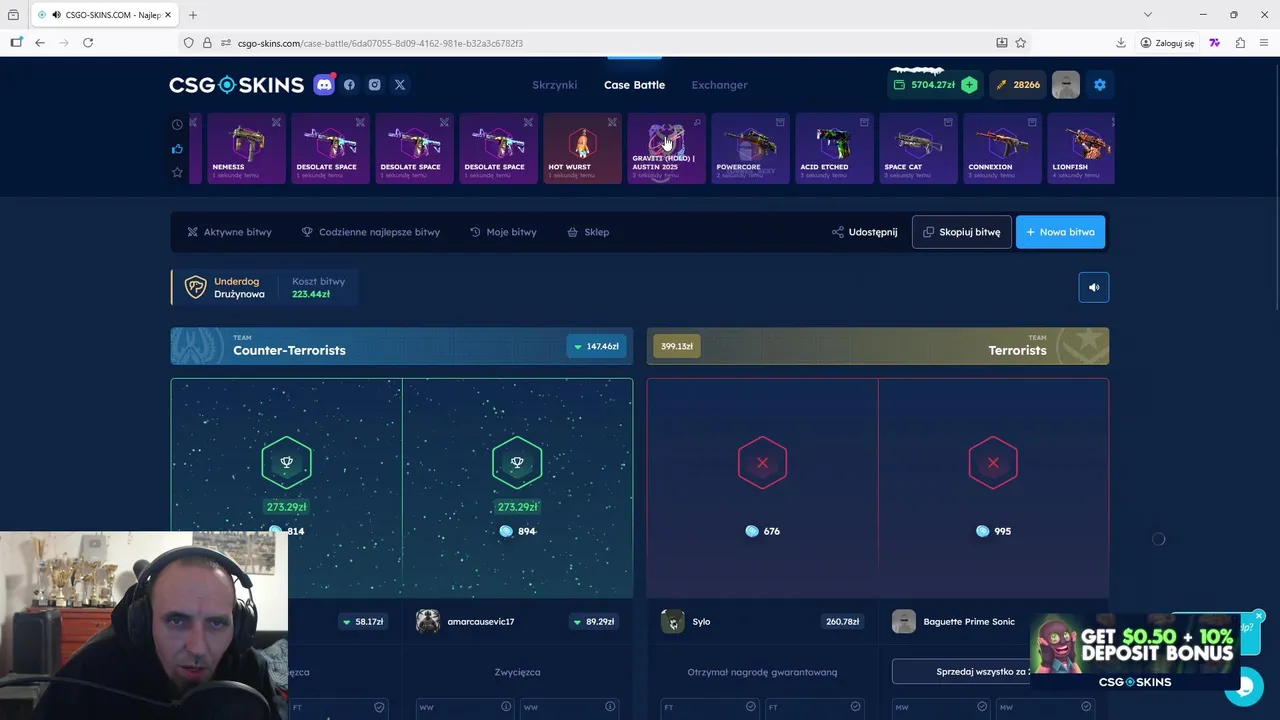Click the 147.46zł Counter-Terrorists value

(x=596, y=346)
